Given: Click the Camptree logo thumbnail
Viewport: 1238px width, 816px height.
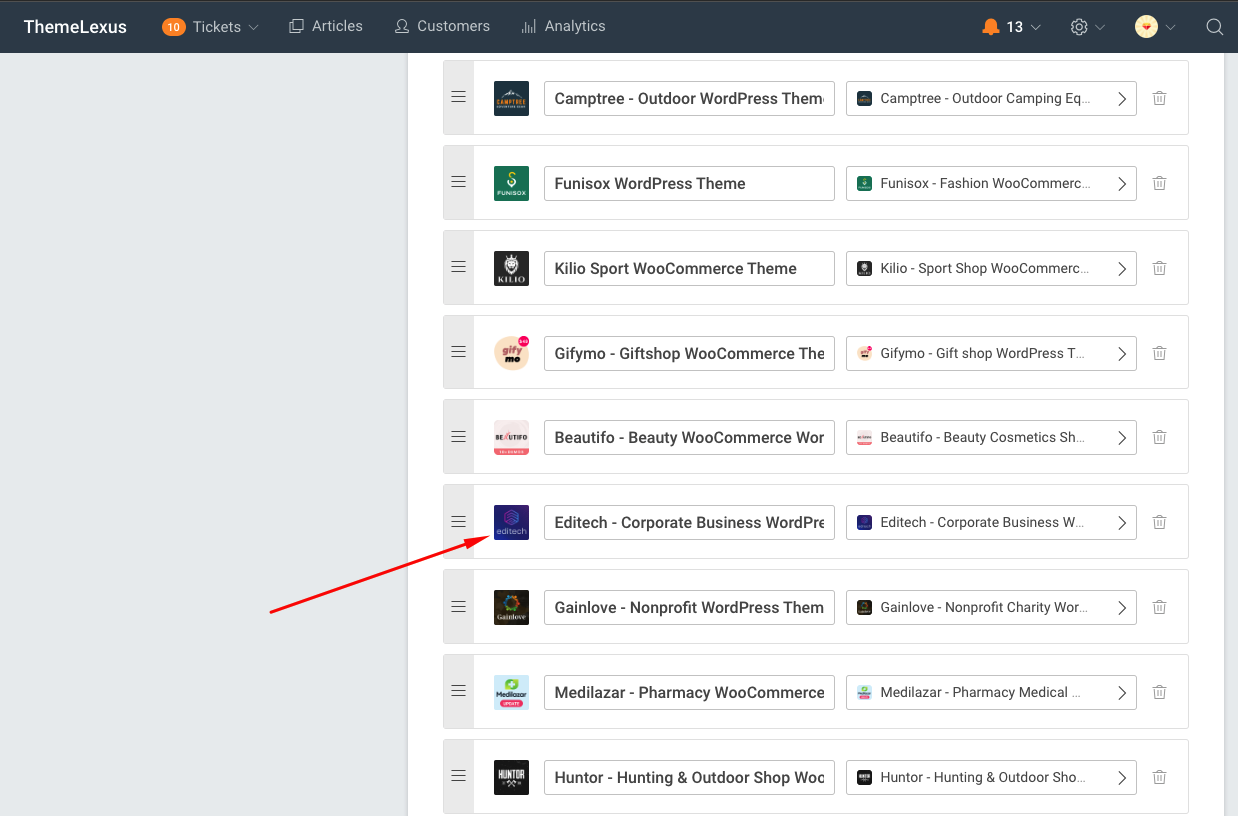Looking at the screenshot, I should (x=511, y=98).
